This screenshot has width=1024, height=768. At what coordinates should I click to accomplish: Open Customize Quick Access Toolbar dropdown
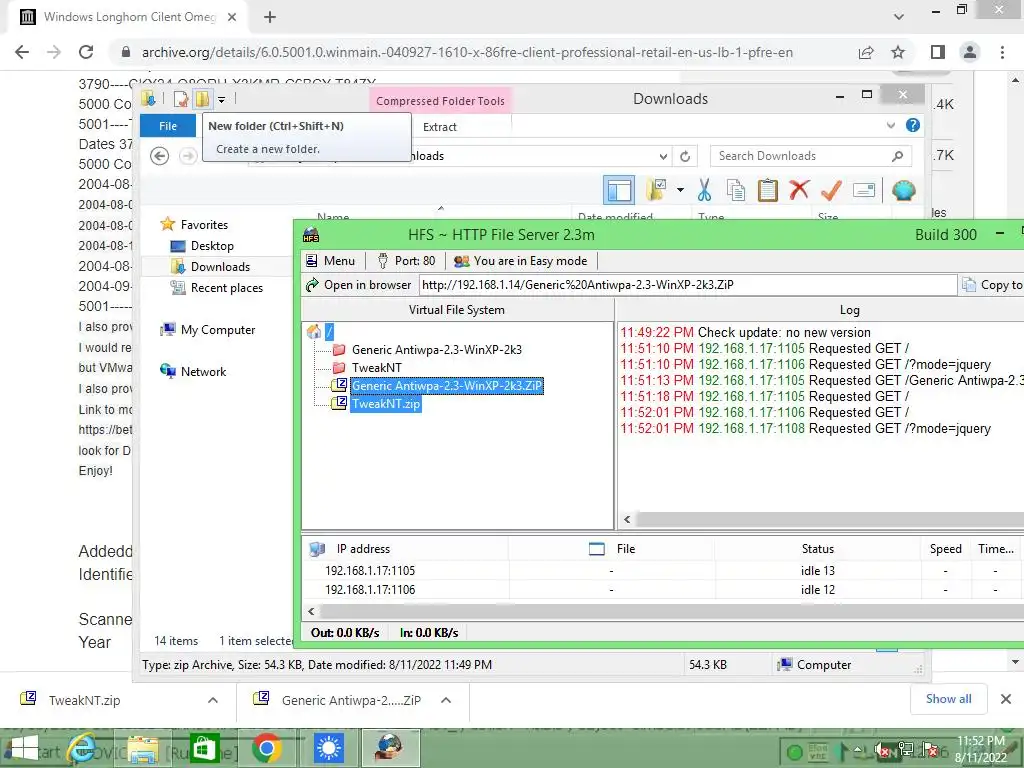[x=221, y=100]
